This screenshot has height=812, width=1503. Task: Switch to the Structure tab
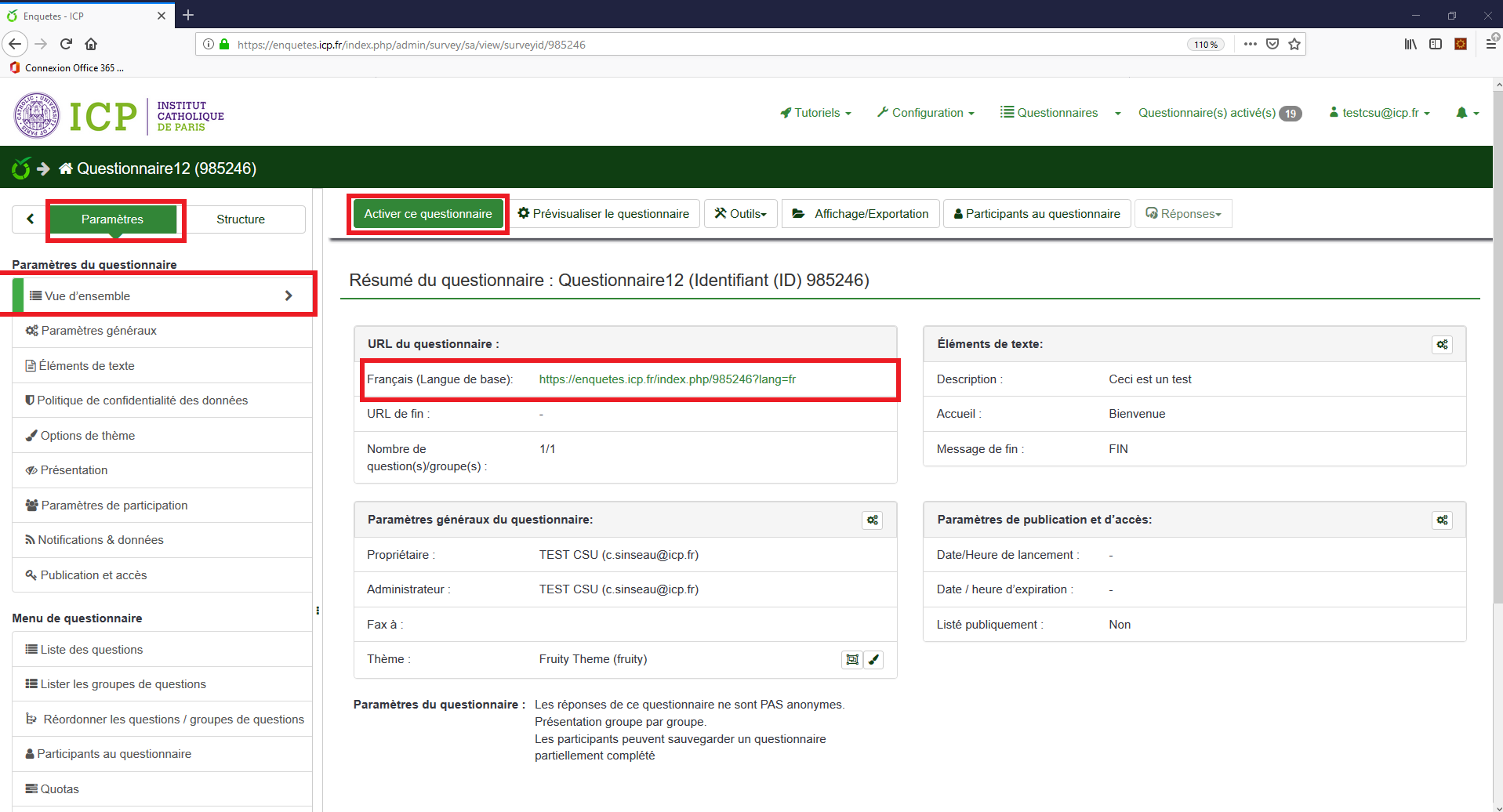tap(241, 219)
